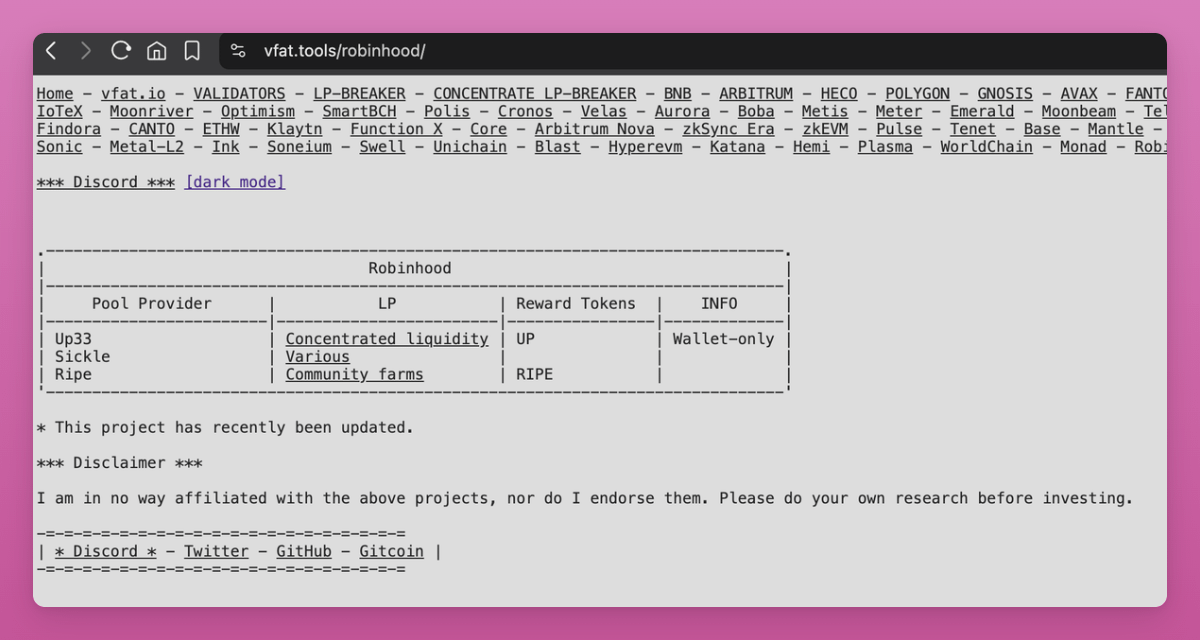Open Up33 Concentrated liquidity link
The image size is (1200, 640).
pyautogui.click(x=387, y=339)
